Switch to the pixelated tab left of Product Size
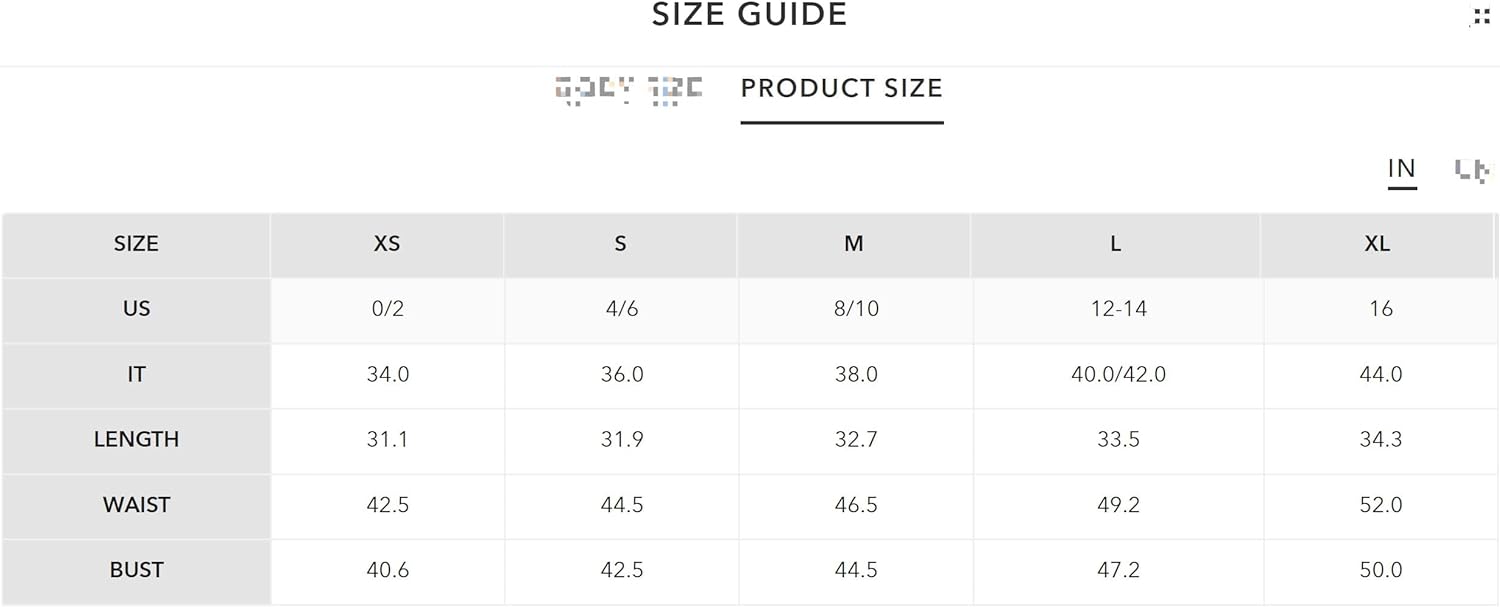Image resolution: width=1500 pixels, height=607 pixels. [629, 90]
